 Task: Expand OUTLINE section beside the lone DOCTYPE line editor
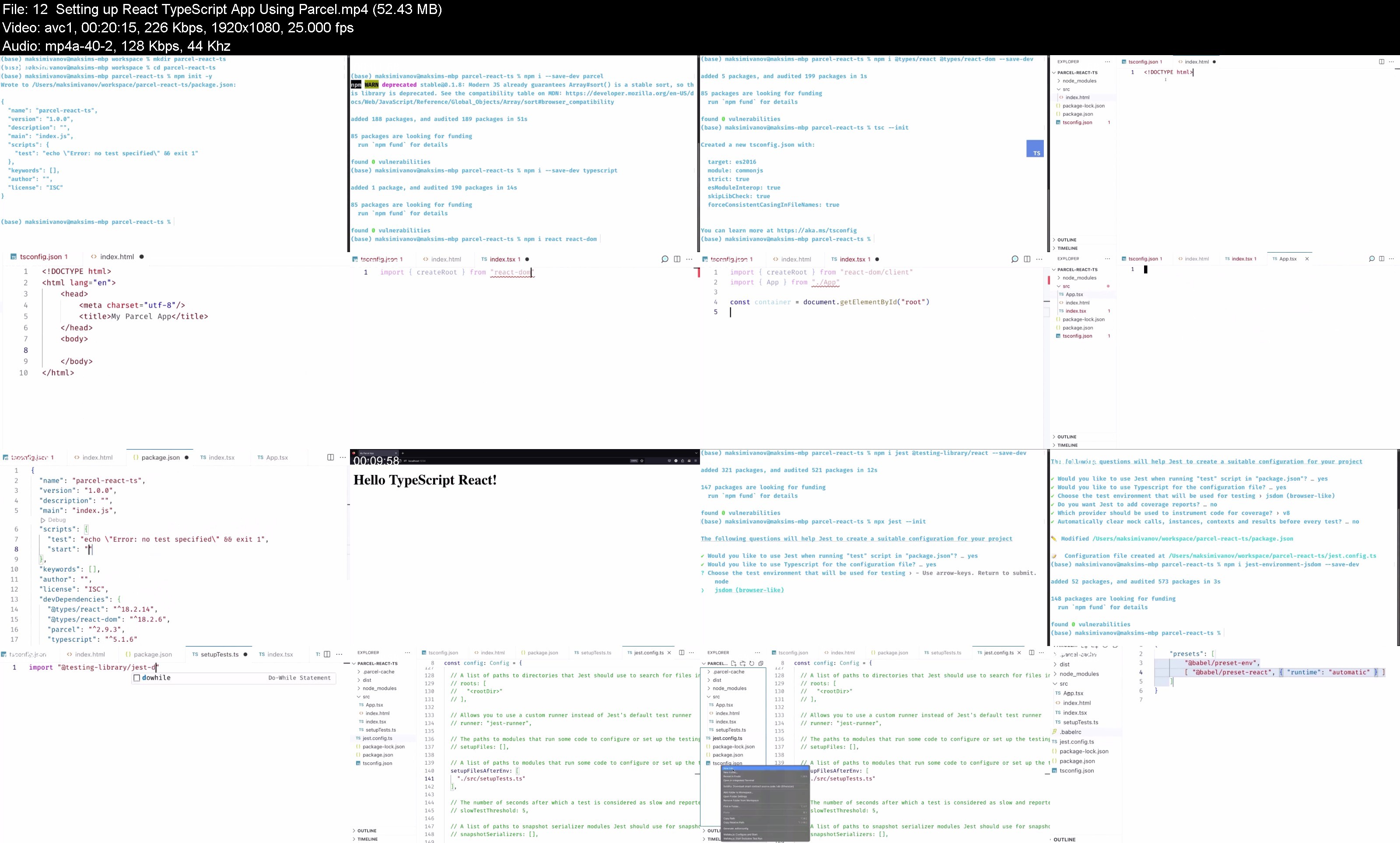[1053, 240]
